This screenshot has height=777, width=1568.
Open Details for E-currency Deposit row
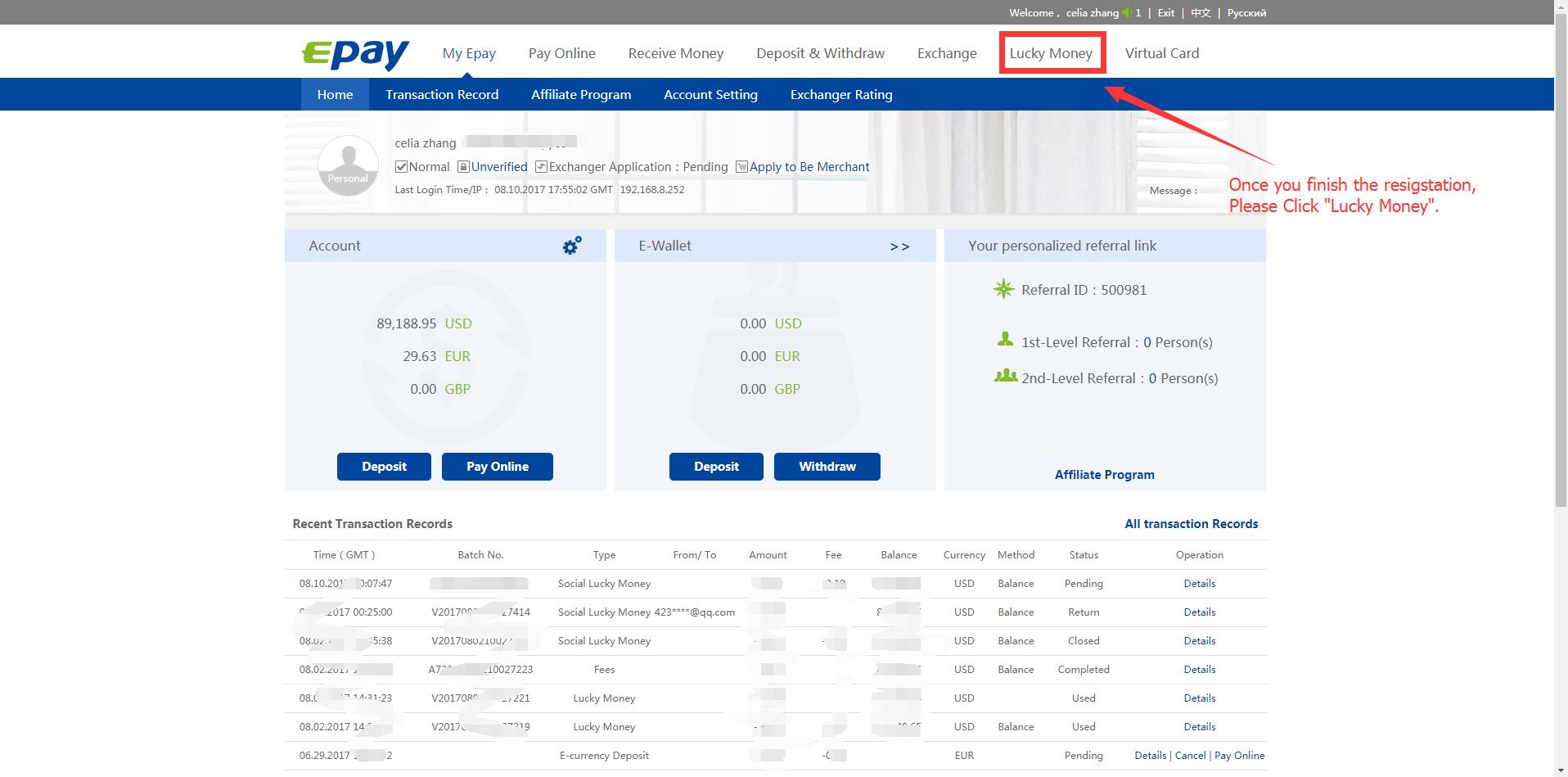(1150, 756)
